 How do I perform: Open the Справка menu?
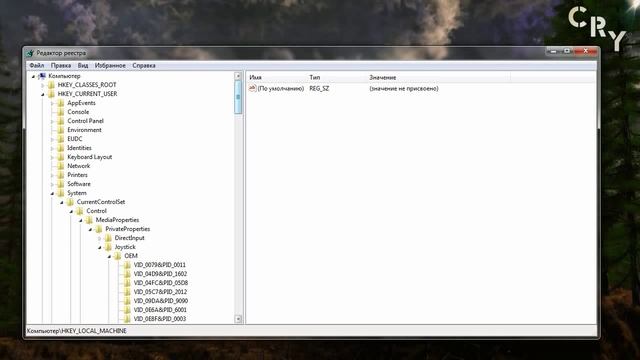(144, 65)
